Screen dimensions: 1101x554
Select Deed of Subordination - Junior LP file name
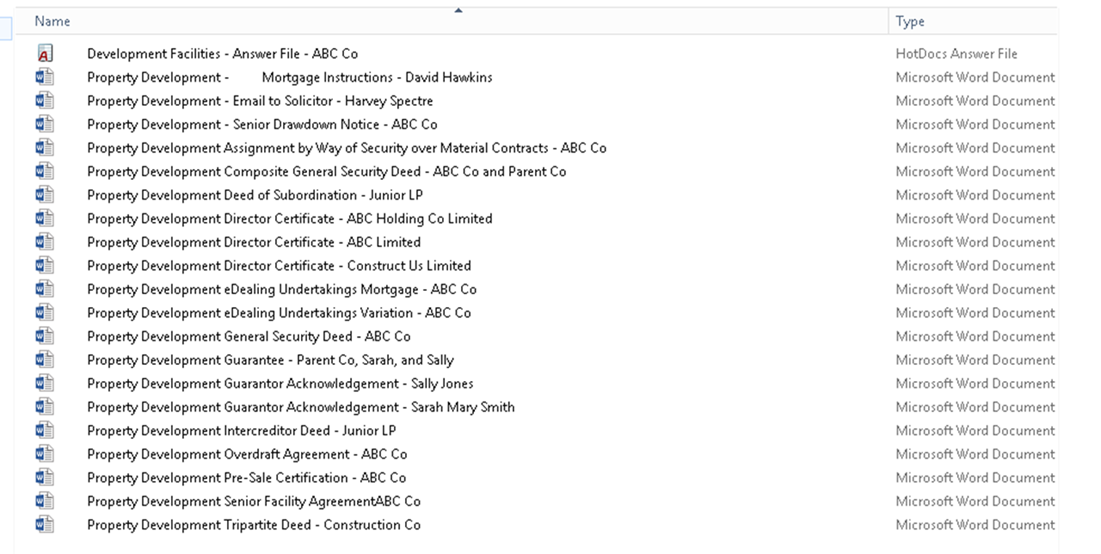pos(255,194)
